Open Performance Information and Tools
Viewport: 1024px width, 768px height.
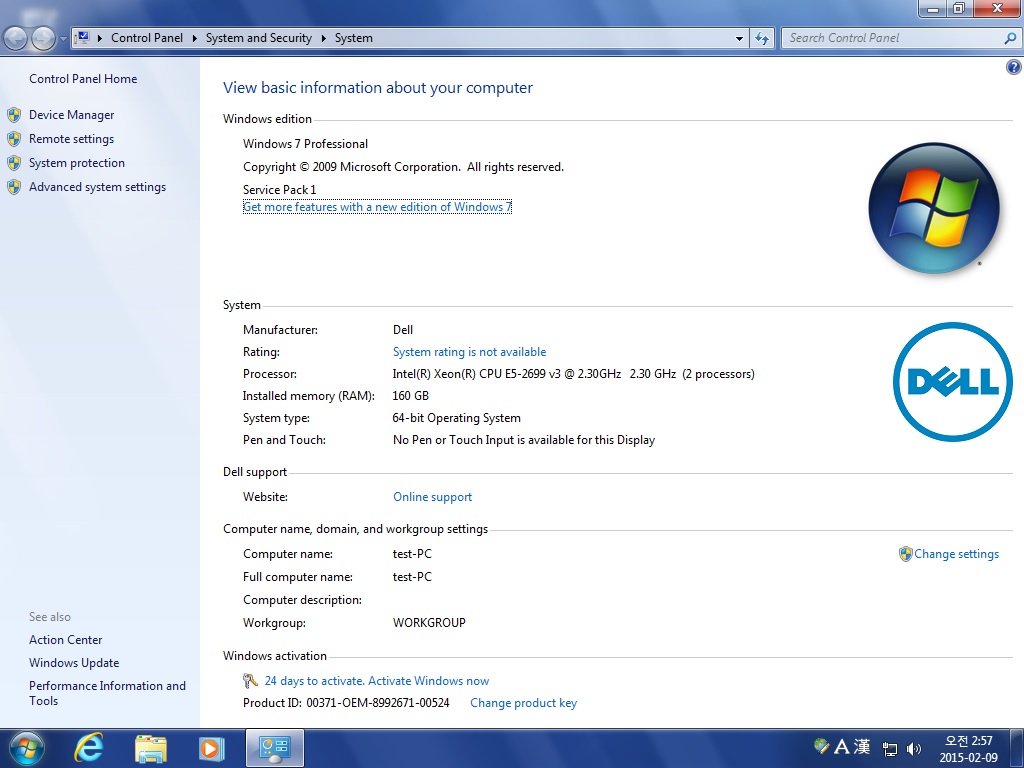[107, 694]
